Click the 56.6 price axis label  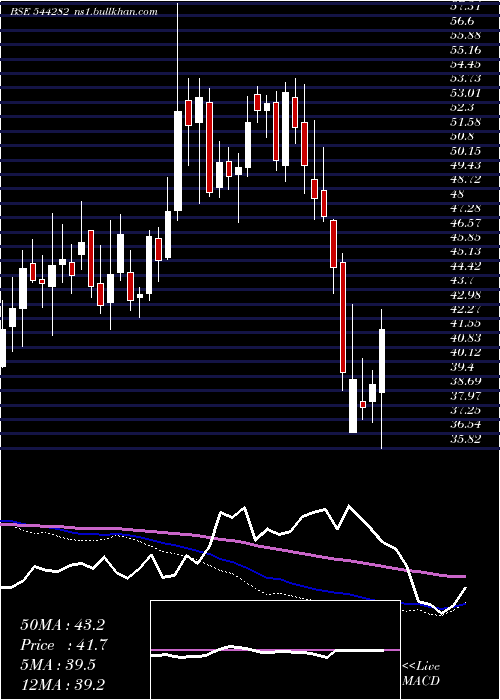[462, 21]
